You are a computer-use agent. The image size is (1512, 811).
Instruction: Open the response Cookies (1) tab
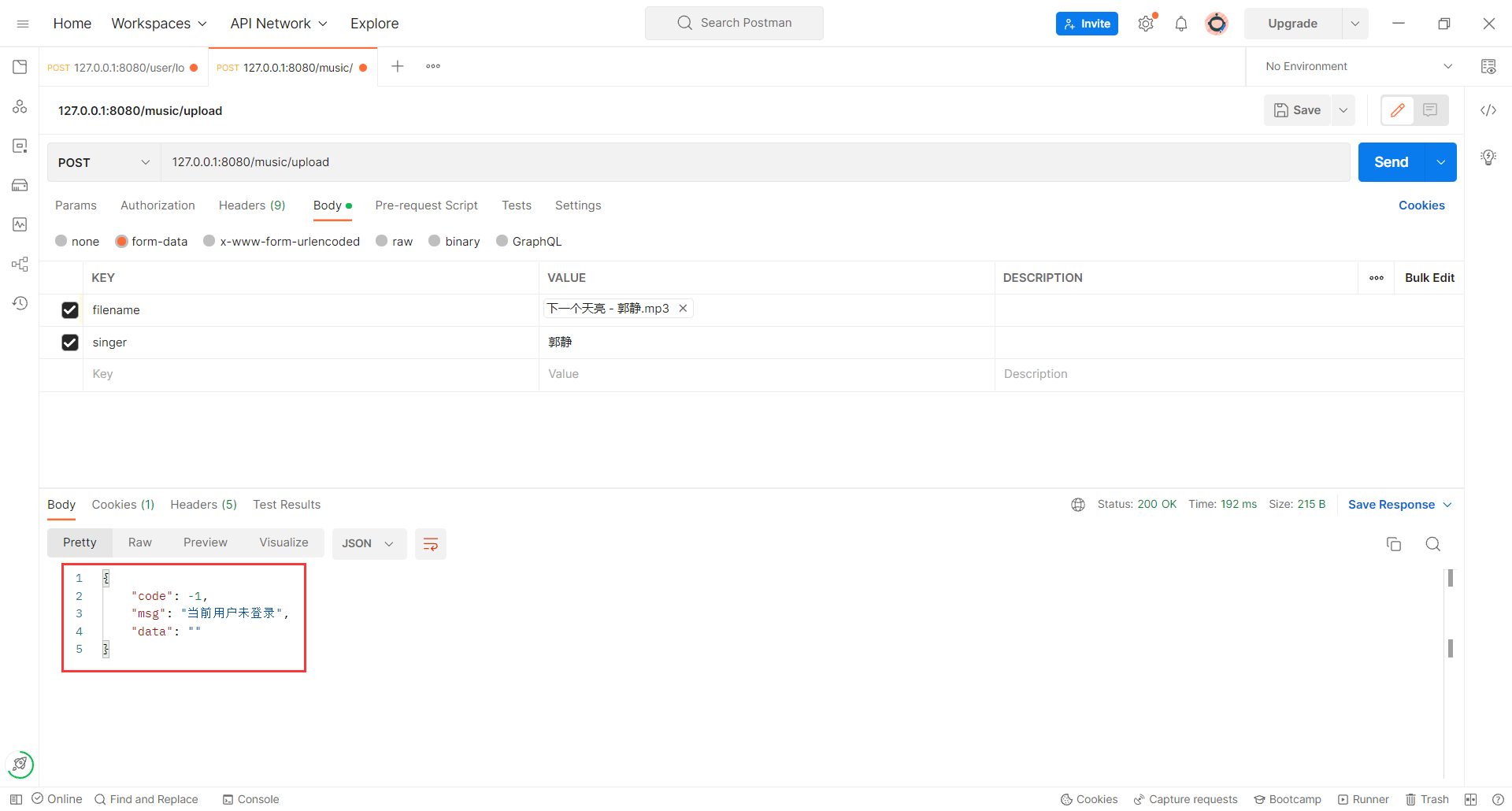click(x=123, y=505)
